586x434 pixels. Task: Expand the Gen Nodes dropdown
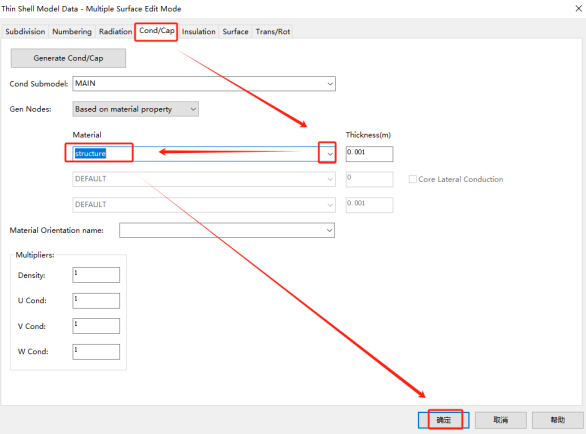[135, 109]
